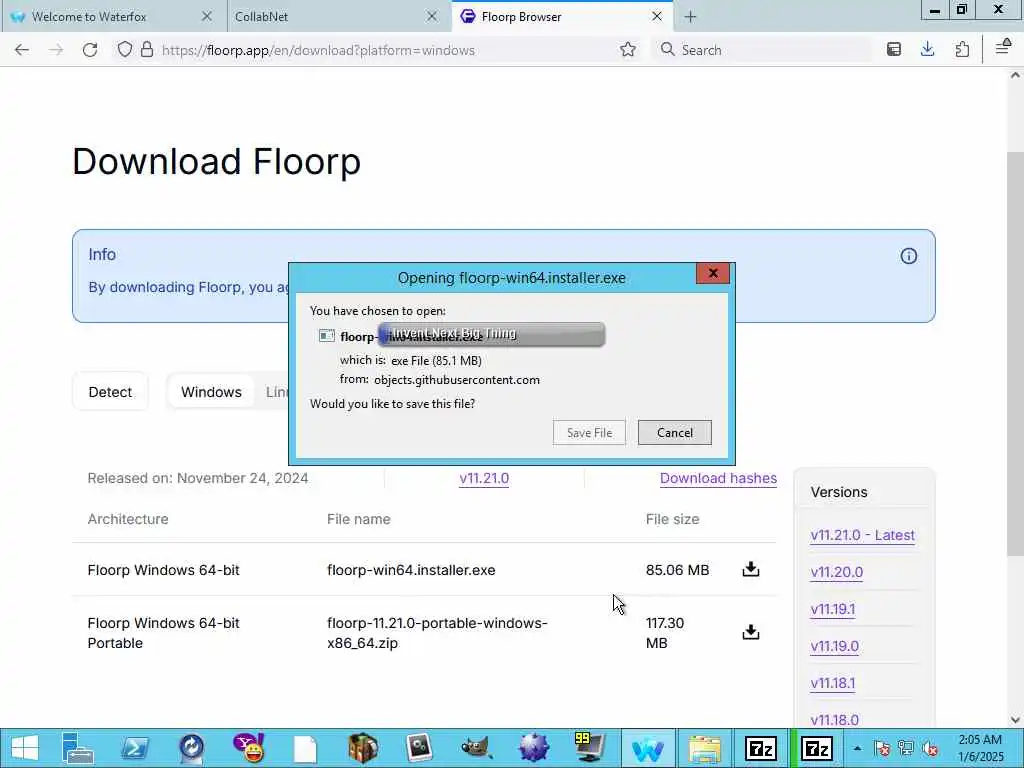Screen dimensions: 1024x768
Task: Go back using the browser back arrow
Action: [22, 50]
